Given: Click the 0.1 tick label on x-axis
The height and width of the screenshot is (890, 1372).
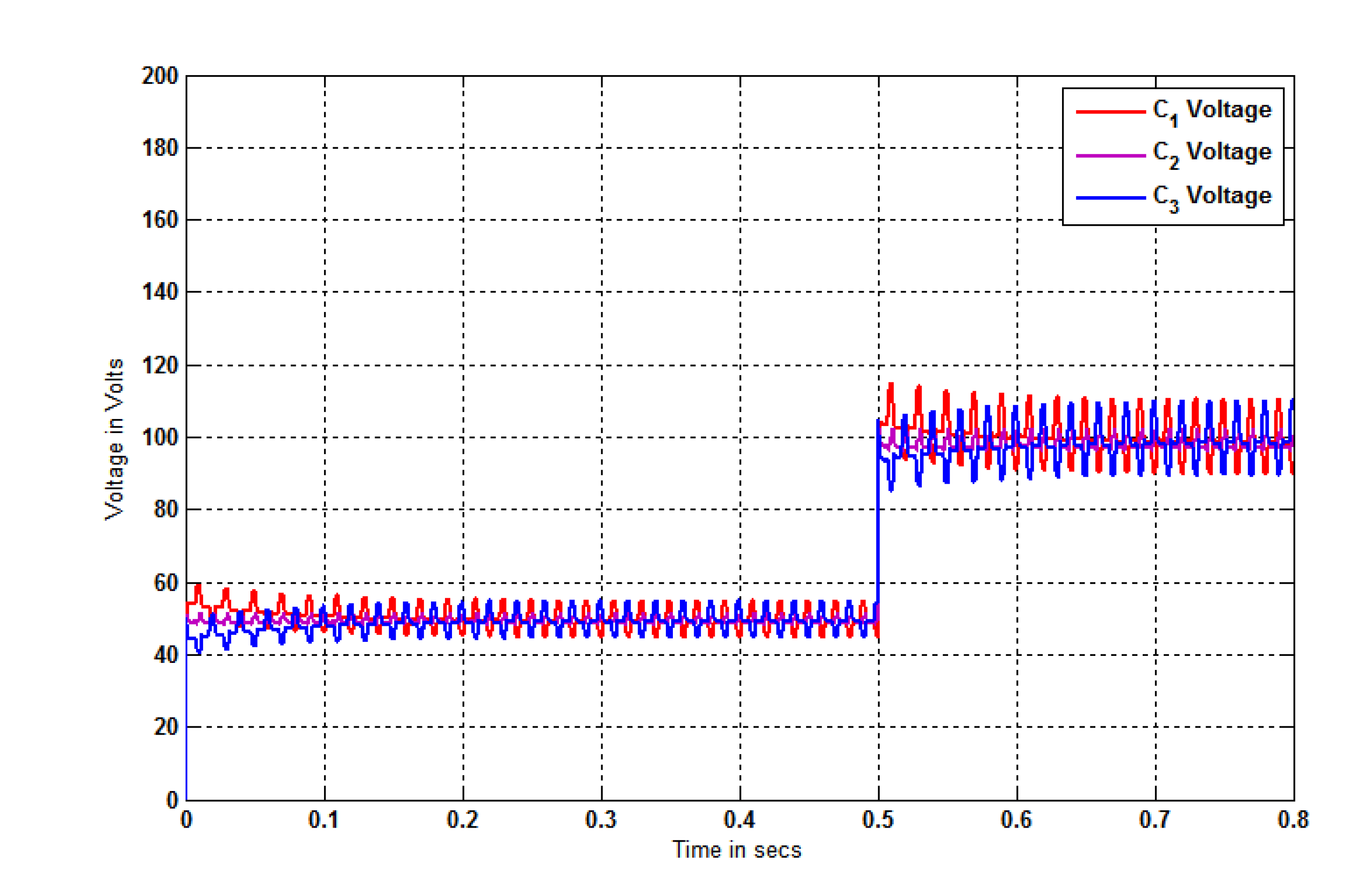Looking at the screenshot, I should 324,820.
